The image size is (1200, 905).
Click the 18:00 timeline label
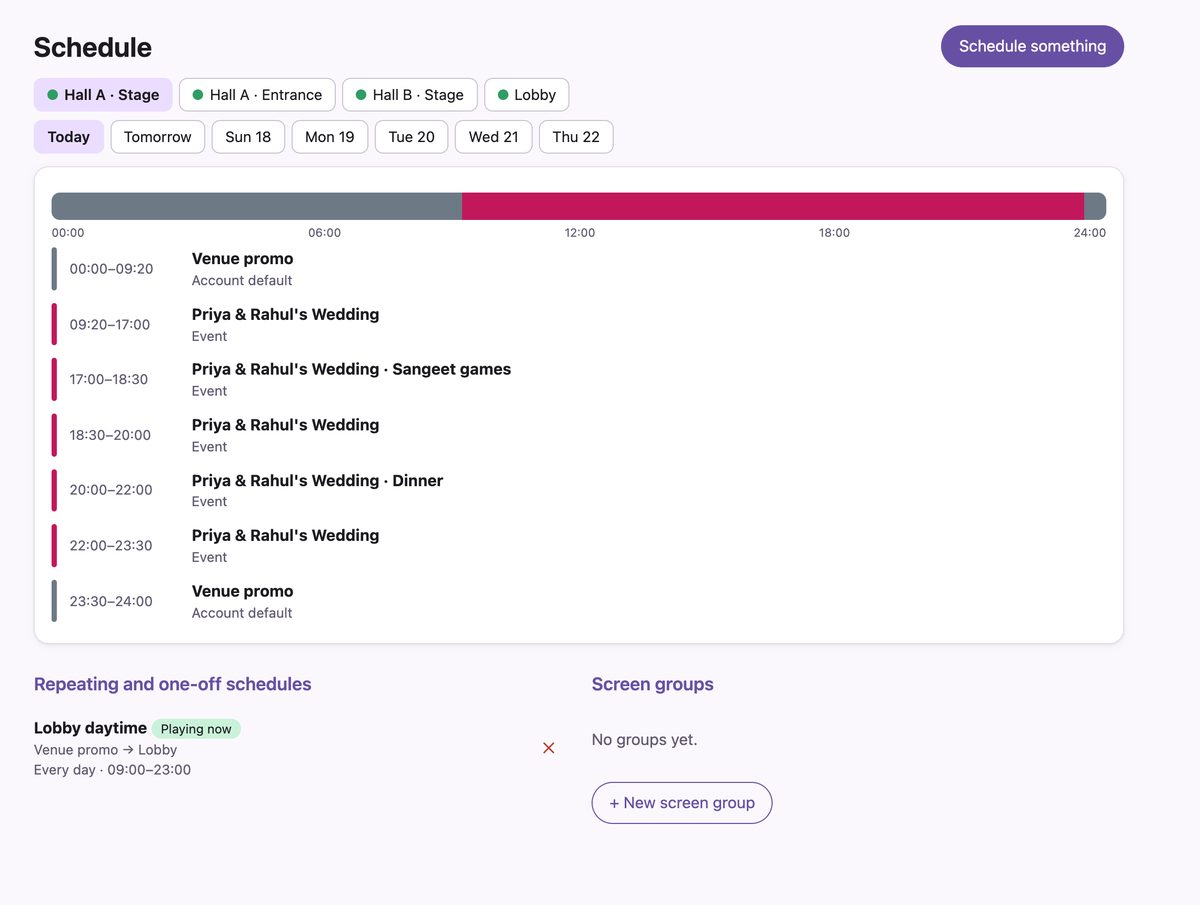(835, 233)
